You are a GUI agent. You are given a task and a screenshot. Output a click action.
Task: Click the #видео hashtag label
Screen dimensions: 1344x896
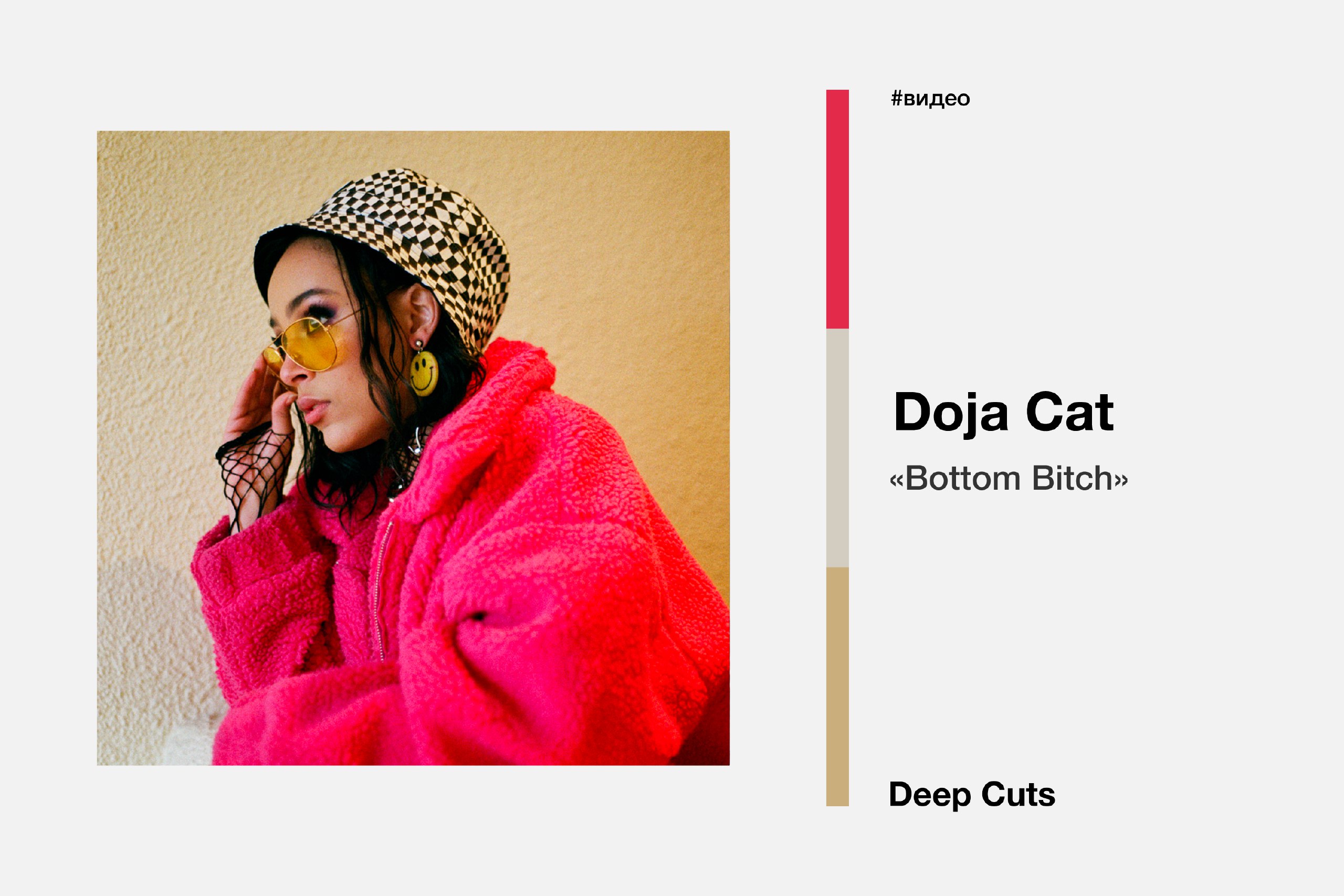click(930, 98)
